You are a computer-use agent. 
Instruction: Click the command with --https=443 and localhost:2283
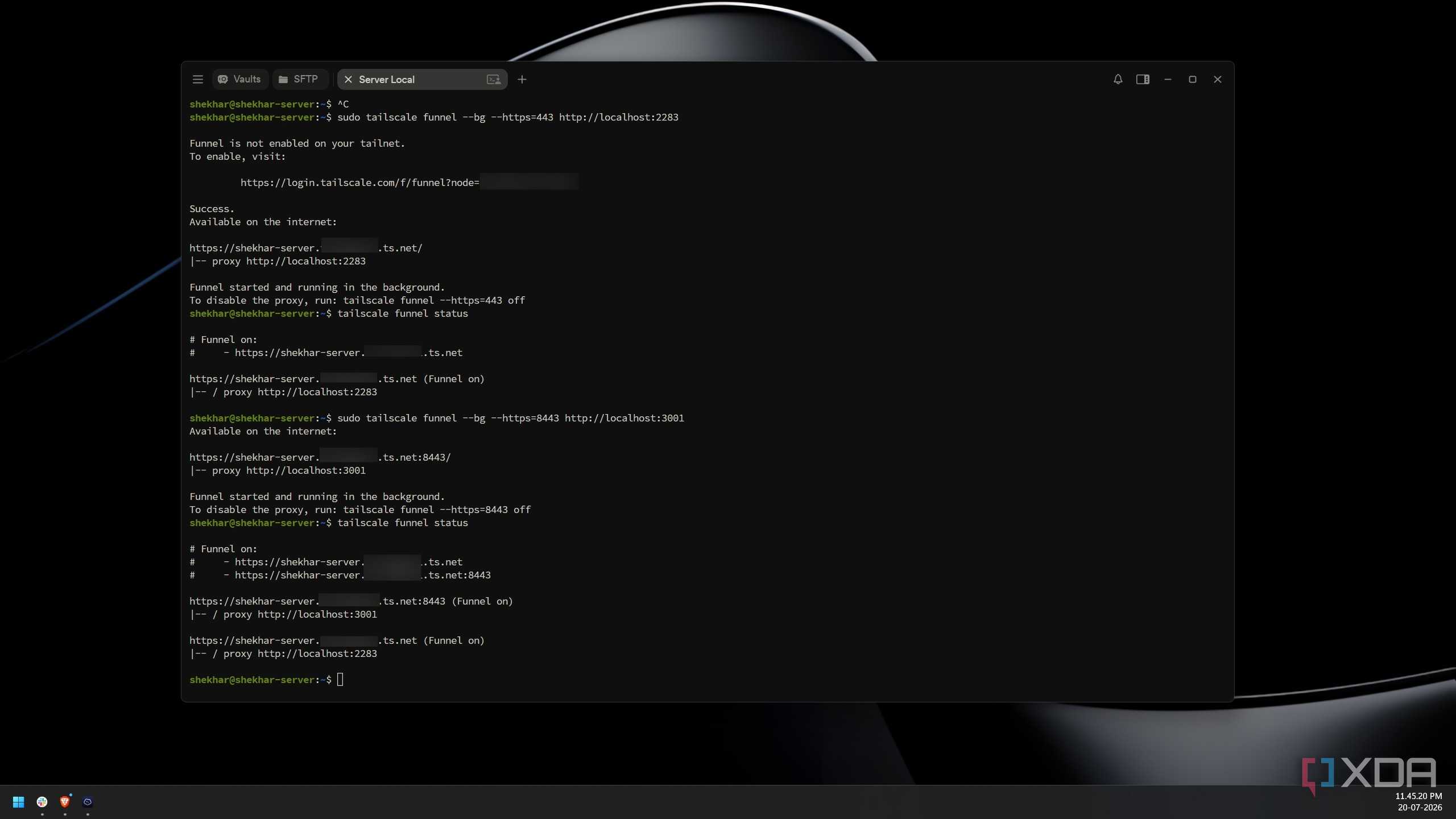click(507, 117)
